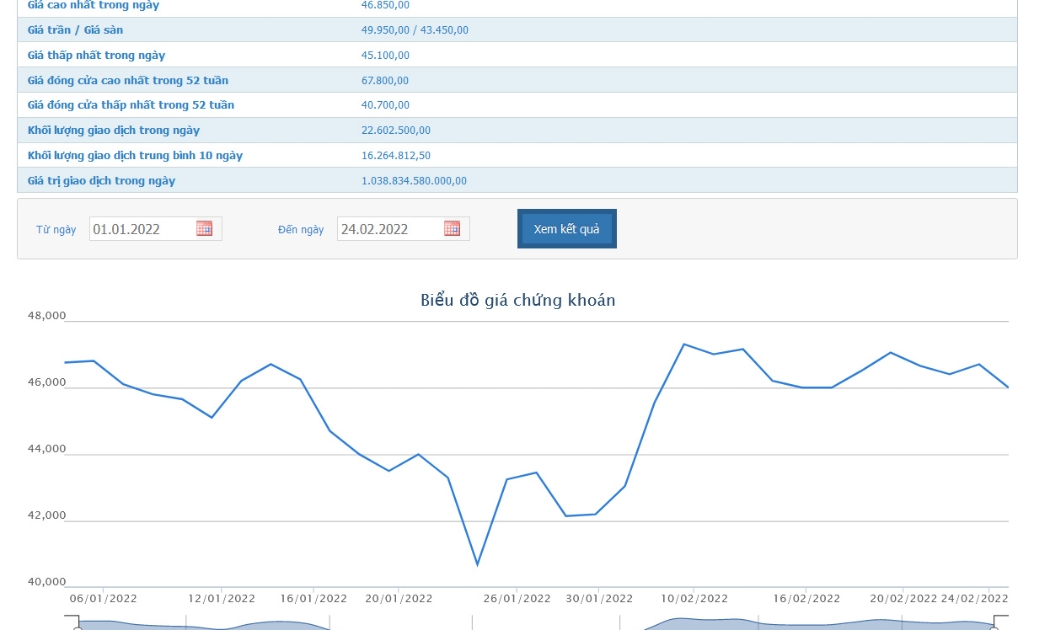Viewport: 1050px width, 630px height.
Task: Click the 30/01/2022 x-axis date label
Action: coord(599,599)
